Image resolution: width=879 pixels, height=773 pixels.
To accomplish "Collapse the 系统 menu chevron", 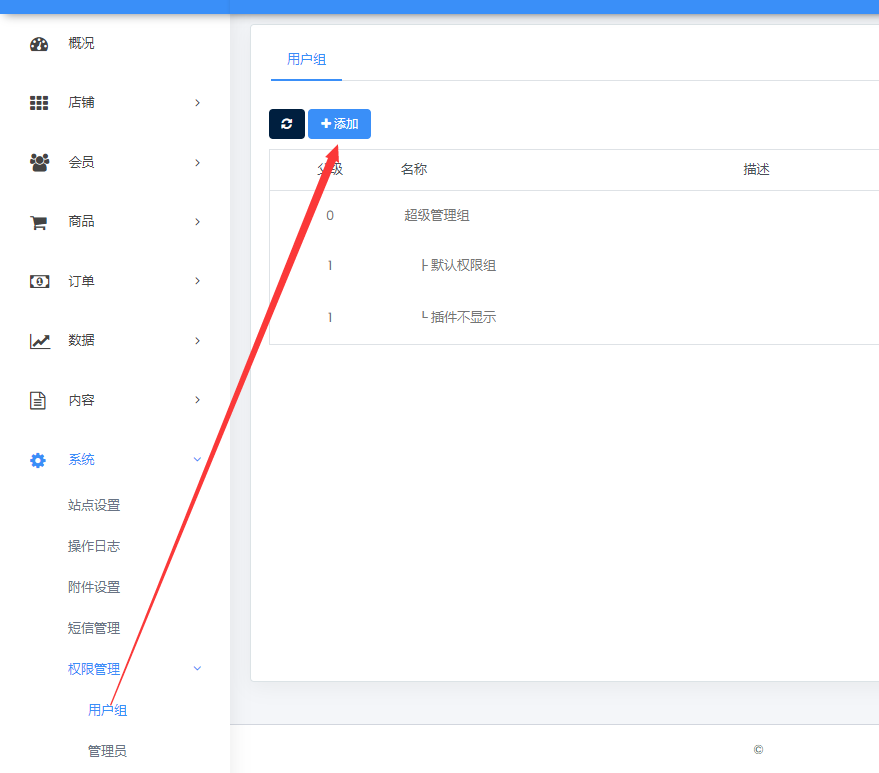I will [197, 460].
